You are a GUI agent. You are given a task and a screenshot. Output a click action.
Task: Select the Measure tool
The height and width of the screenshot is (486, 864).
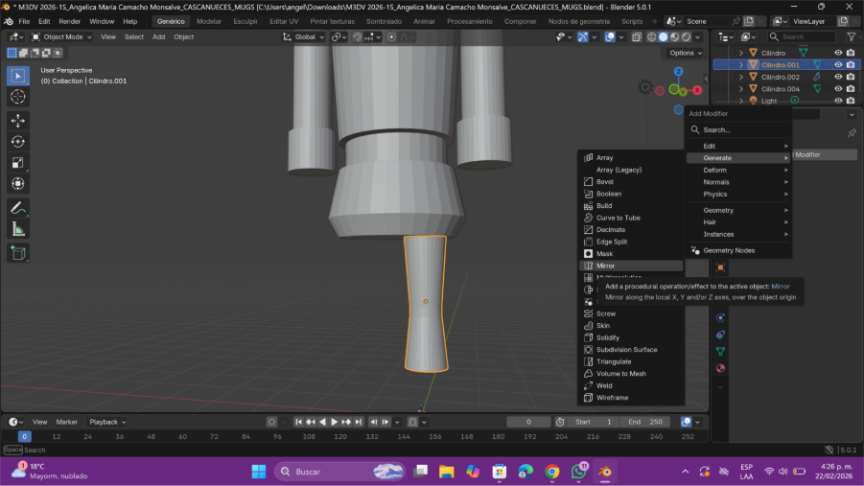click(18, 229)
